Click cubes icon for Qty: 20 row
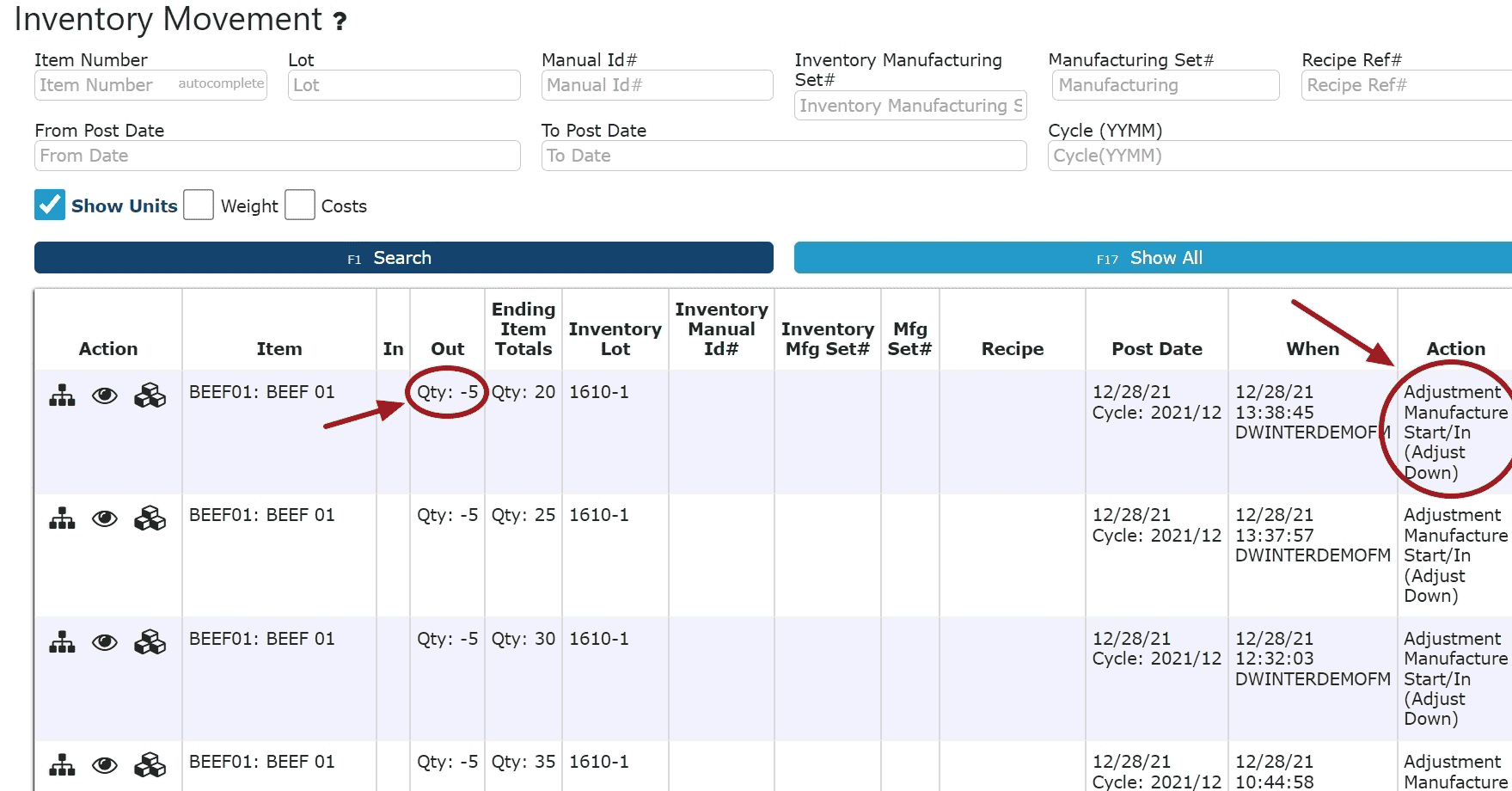Image resolution: width=1512 pixels, height=791 pixels. [150, 395]
